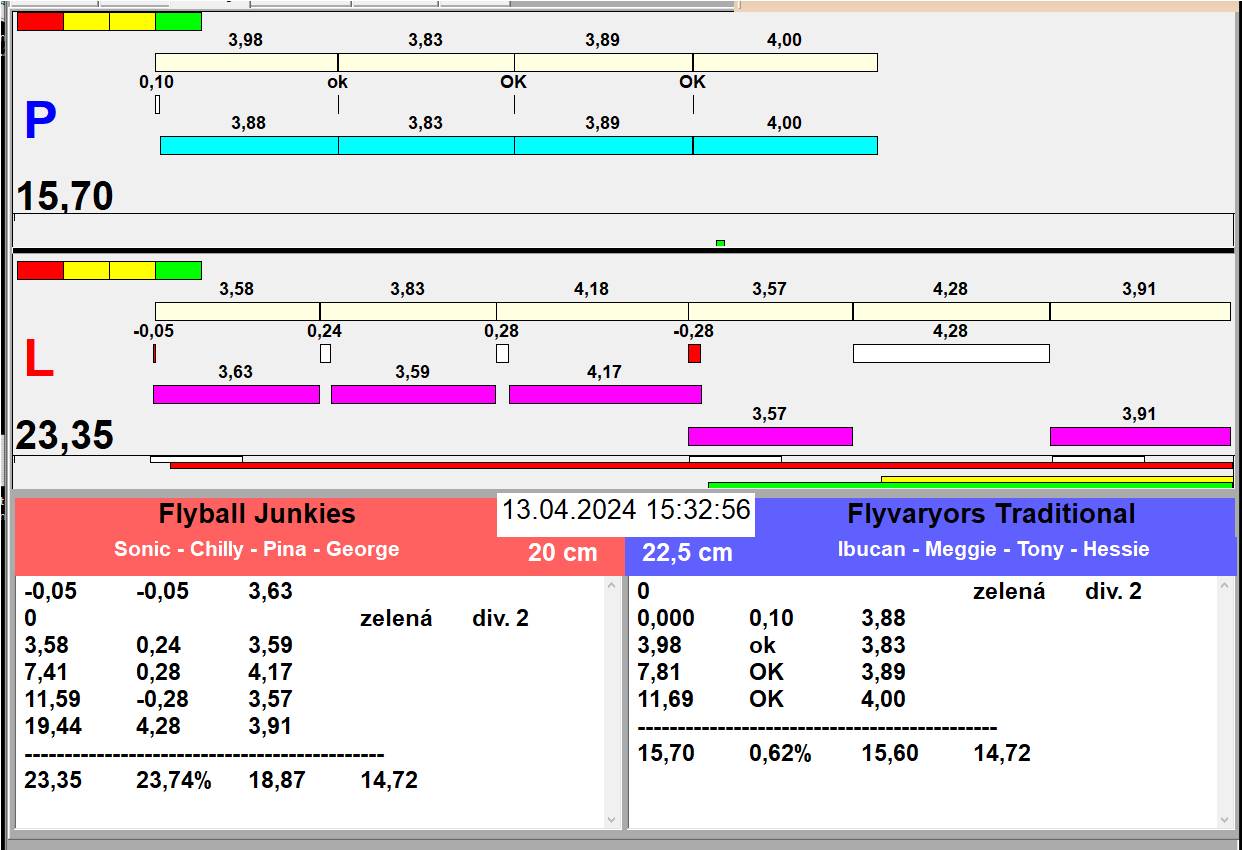Click the 23,74% value in Flyball Junkies results
This screenshot has width=1242, height=850.
pyautogui.click(x=174, y=780)
